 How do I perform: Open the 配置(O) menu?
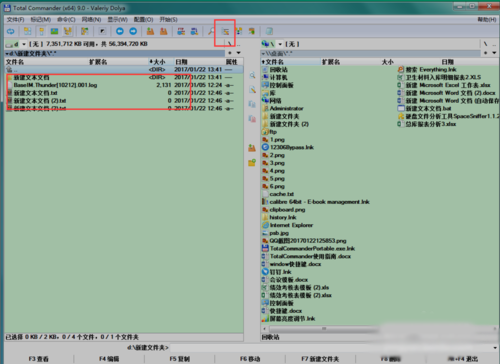[143, 20]
